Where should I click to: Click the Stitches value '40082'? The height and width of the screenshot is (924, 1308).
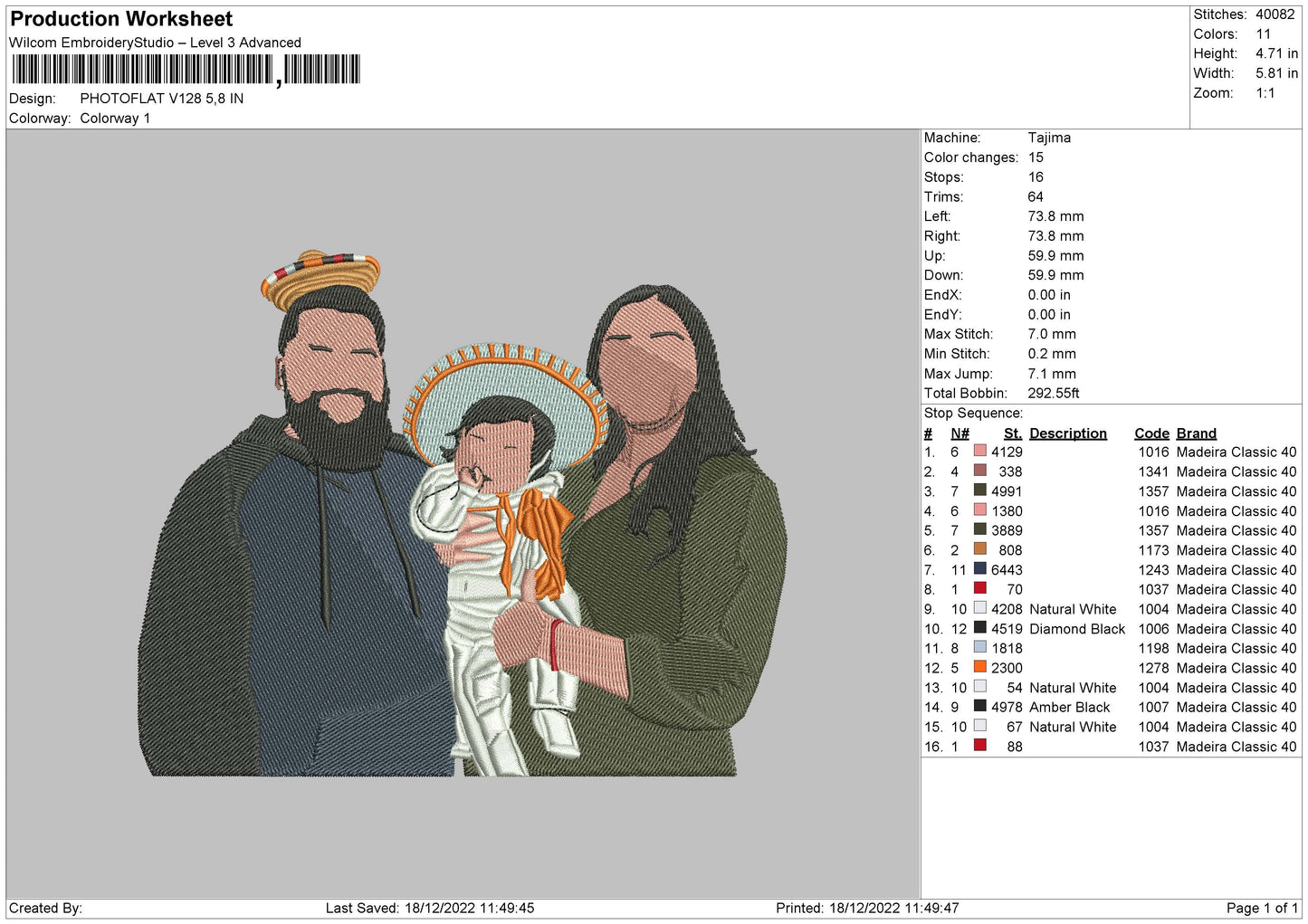point(1275,14)
